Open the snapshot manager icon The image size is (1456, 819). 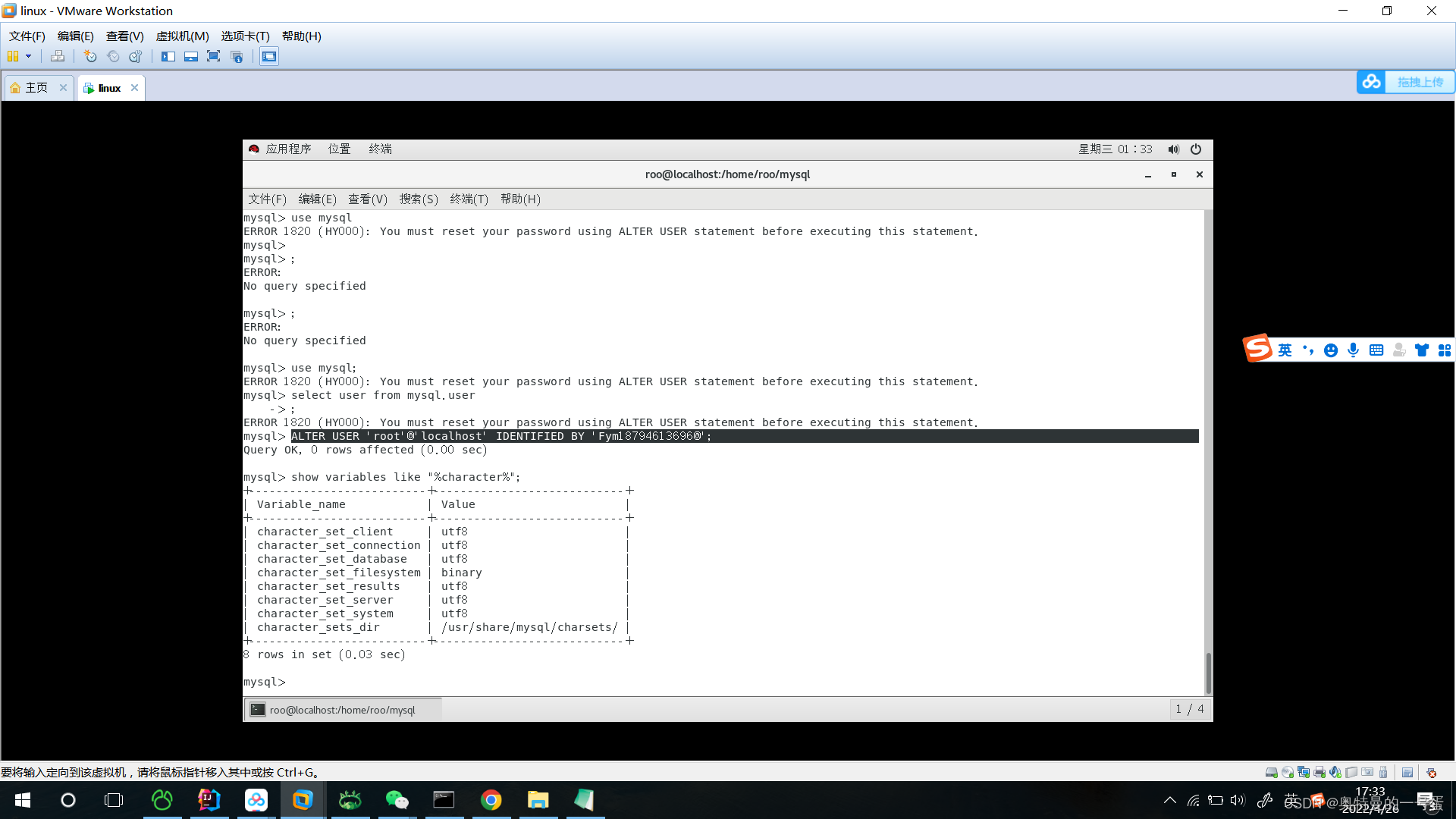coord(136,56)
